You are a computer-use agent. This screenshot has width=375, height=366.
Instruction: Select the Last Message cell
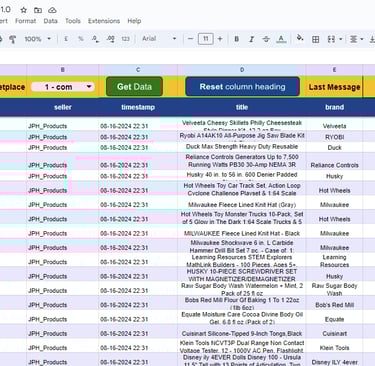[x=334, y=87]
